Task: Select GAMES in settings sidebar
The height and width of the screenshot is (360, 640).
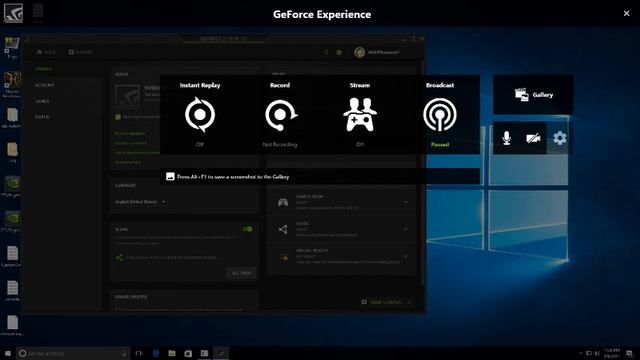Action: pos(42,101)
